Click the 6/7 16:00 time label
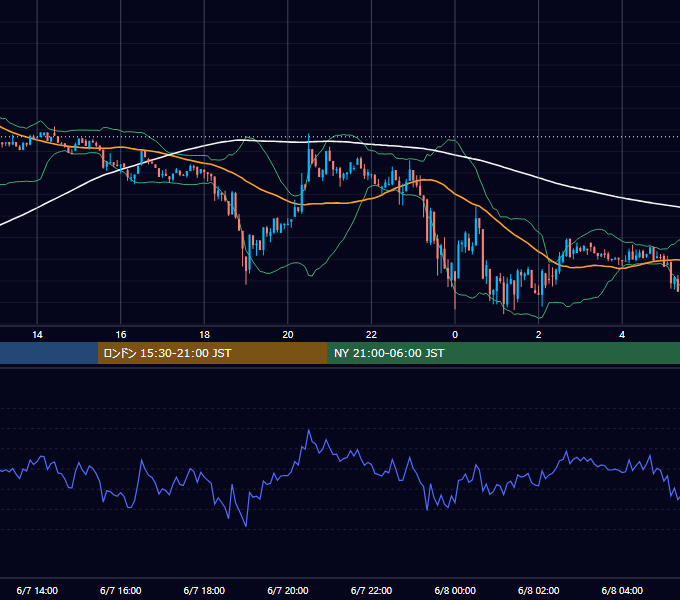The height and width of the screenshot is (600, 680). point(121,591)
